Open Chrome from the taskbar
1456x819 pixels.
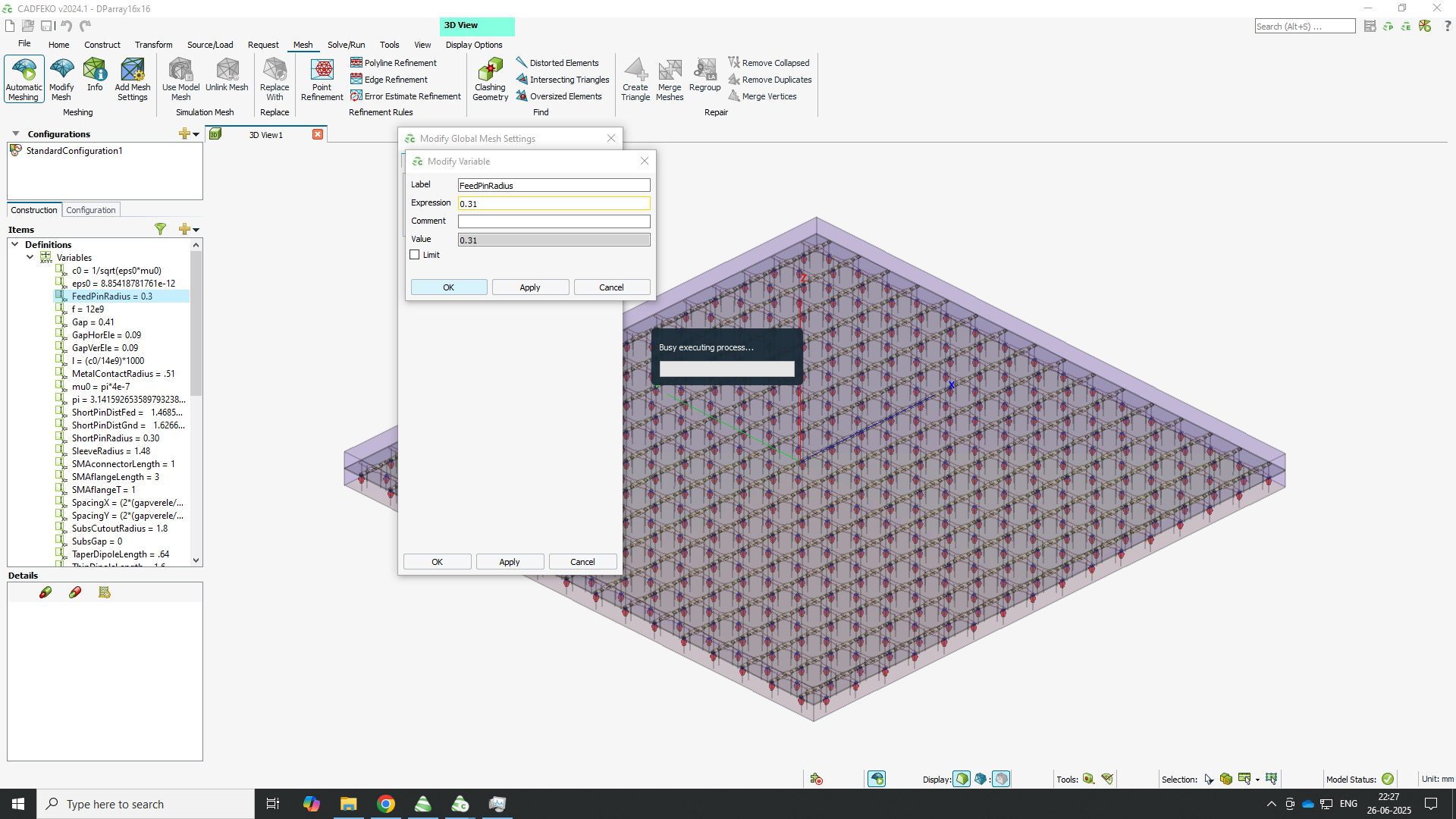tap(386, 804)
